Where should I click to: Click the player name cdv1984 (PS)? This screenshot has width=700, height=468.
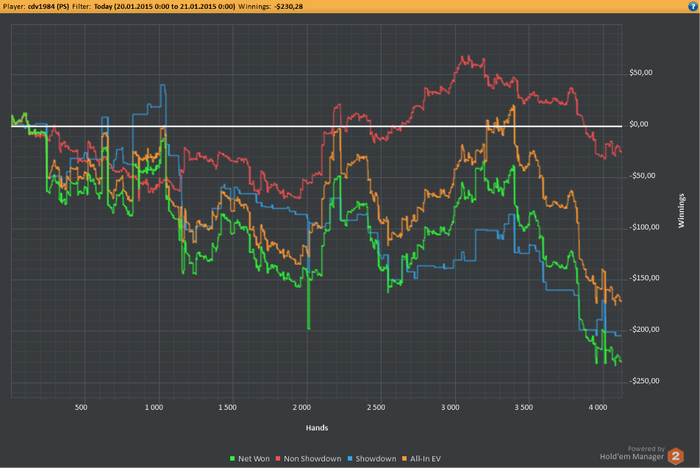(48, 6)
